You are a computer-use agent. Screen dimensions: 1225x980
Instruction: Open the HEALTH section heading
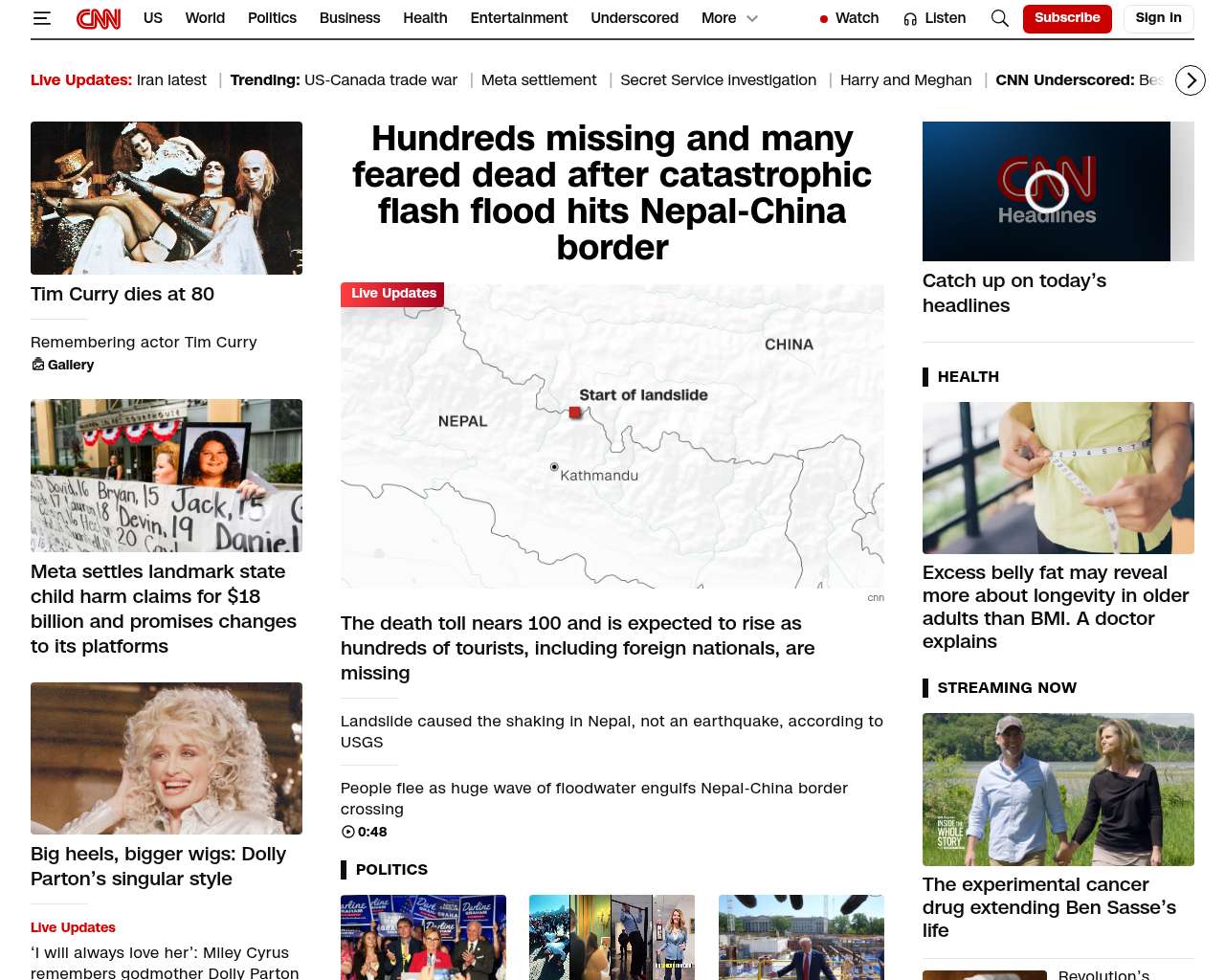pyautogui.click(x=969, y=377)
